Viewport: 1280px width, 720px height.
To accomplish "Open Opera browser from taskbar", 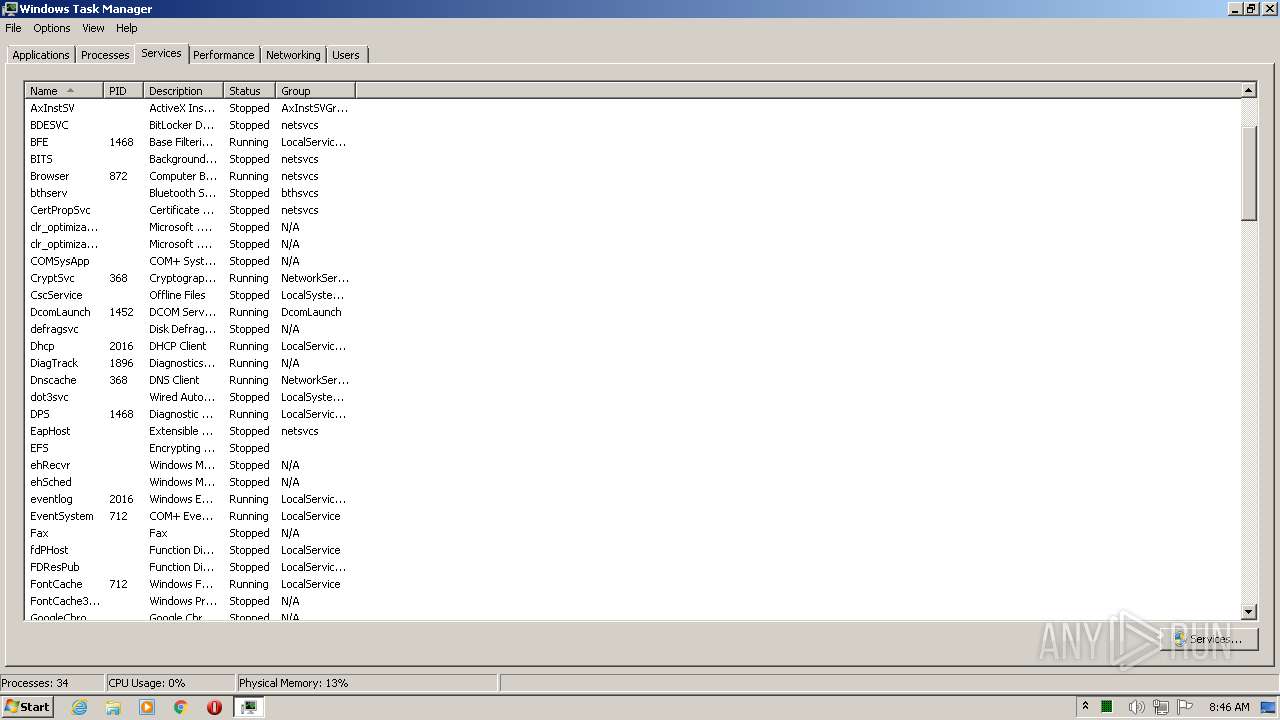I will [214, 707].
